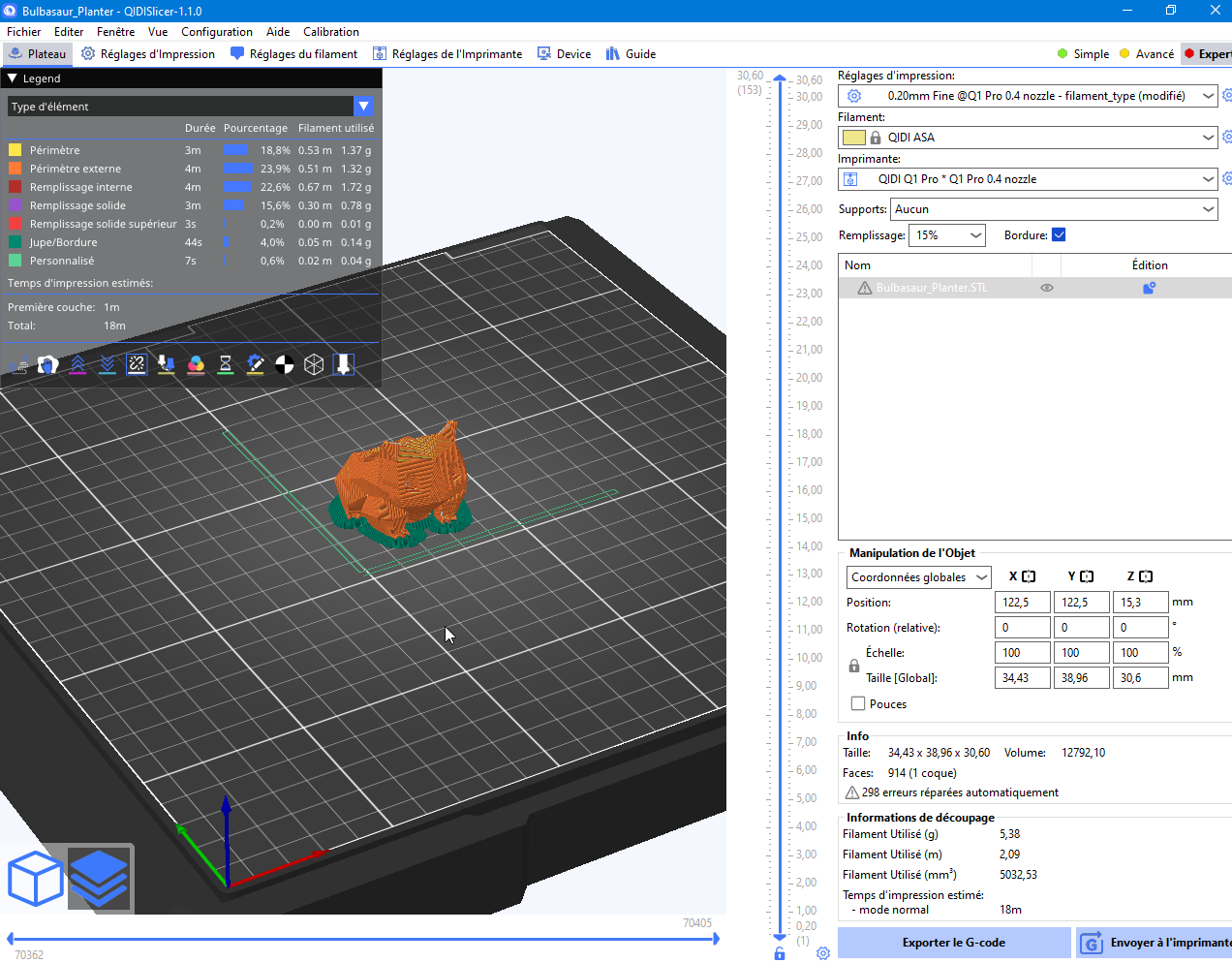
Task: Click the X position input field
Action: [1022, 603]
